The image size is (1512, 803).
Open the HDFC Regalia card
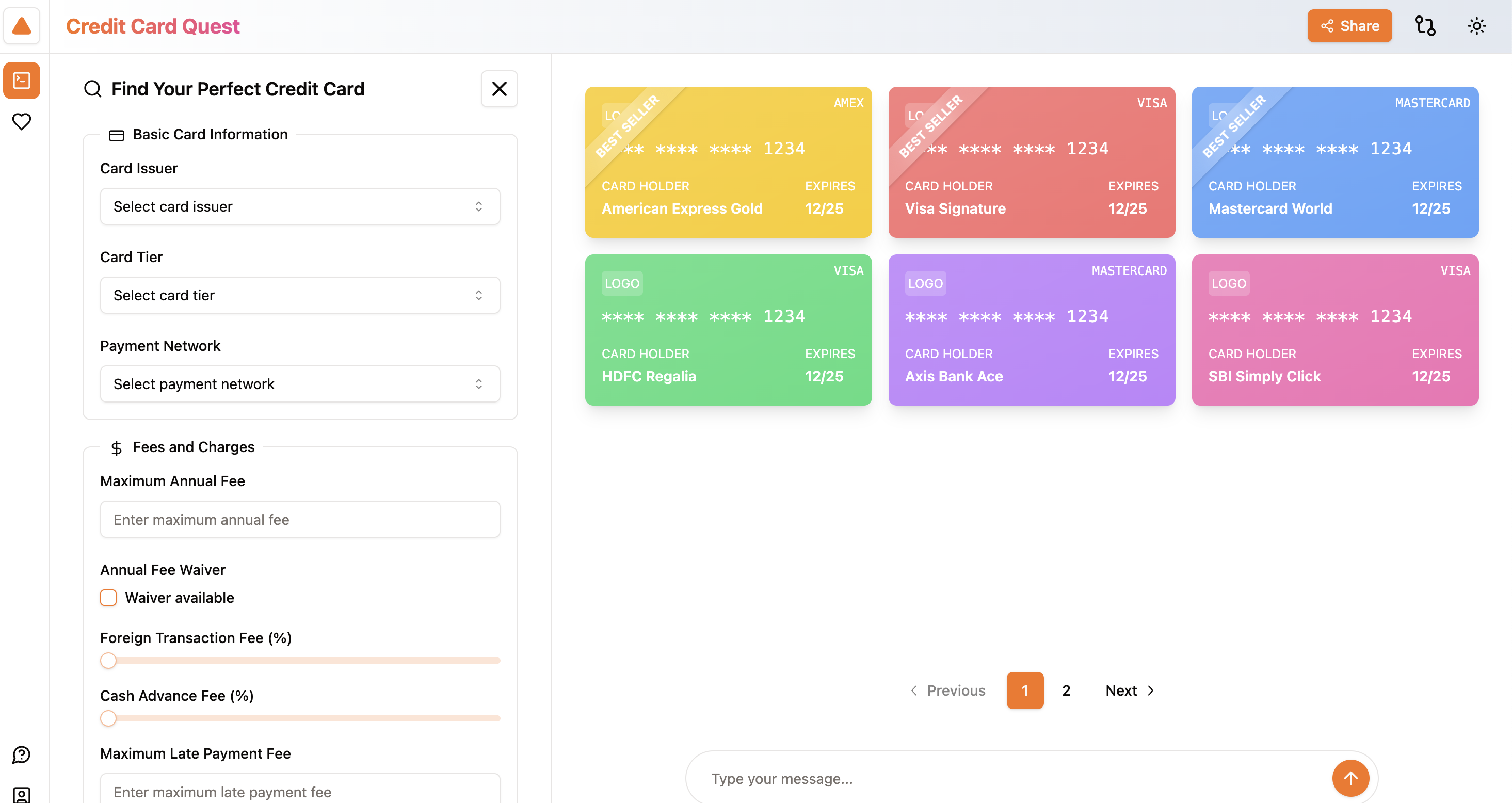pyautogui.click(x=729, y=330)
